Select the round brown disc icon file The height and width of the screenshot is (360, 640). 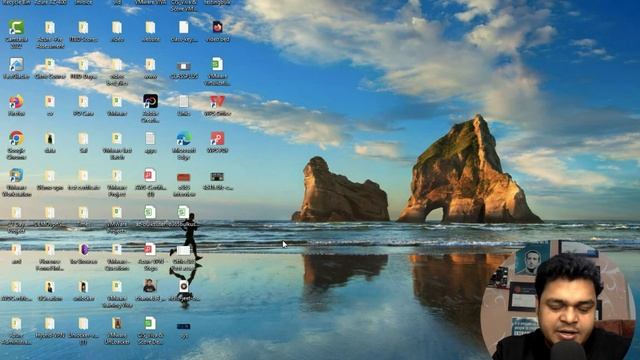(x=184, y=286)
